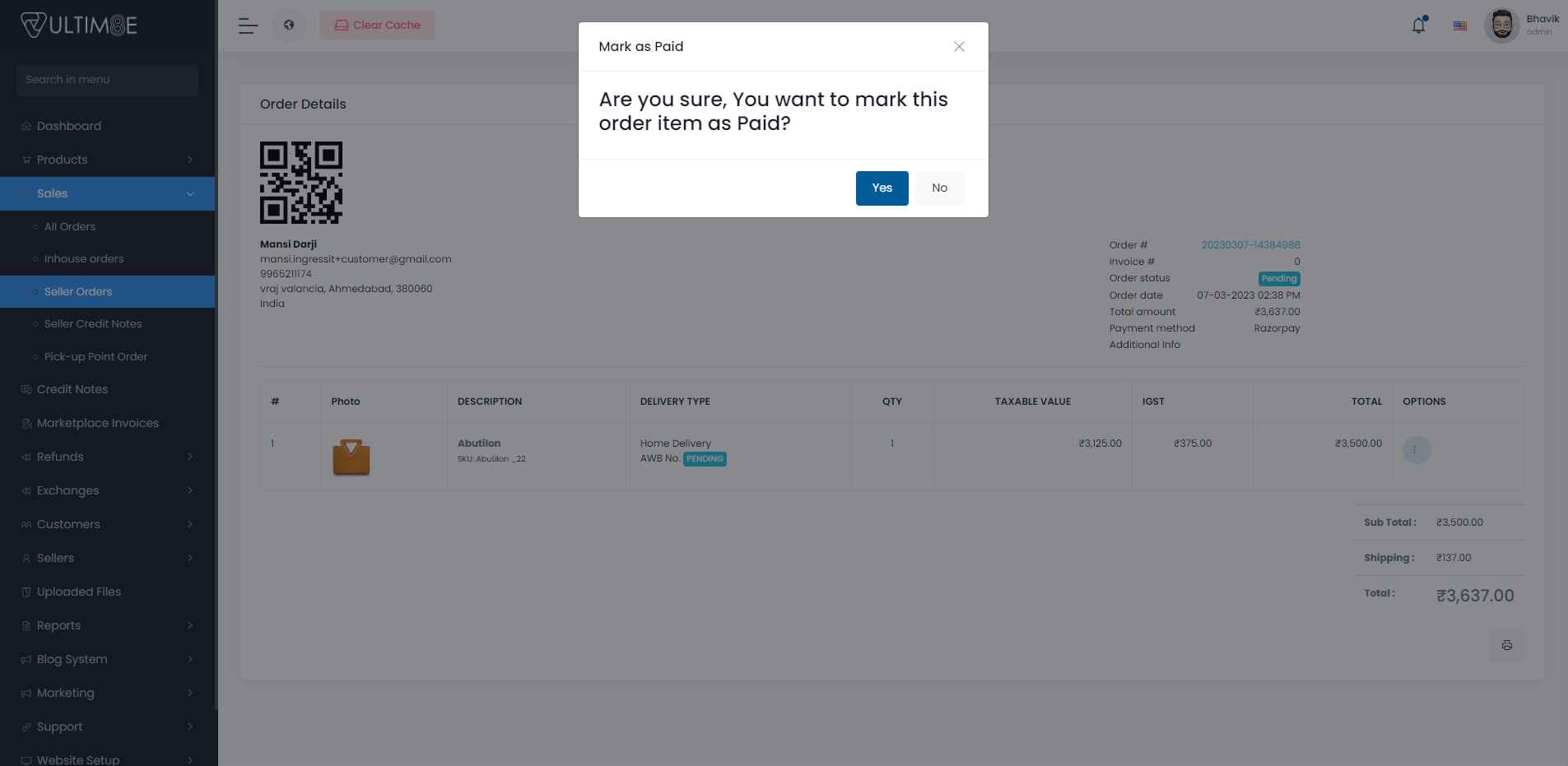The image size is (1568, 766).
Task: Collapse the Sales menu
Action: point(52,193)
